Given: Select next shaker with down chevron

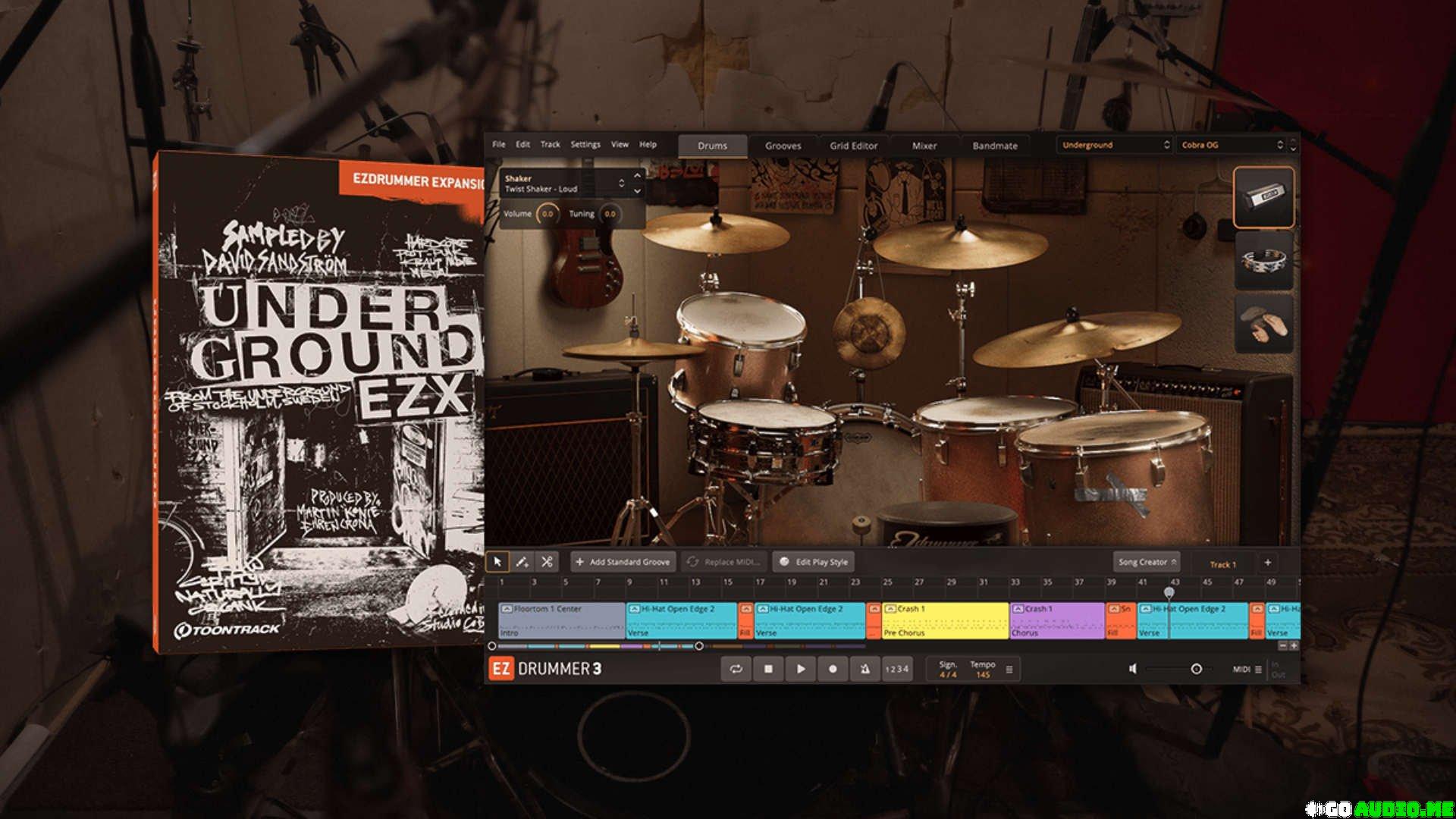Looking at the screenshot, I should [637, 191].
